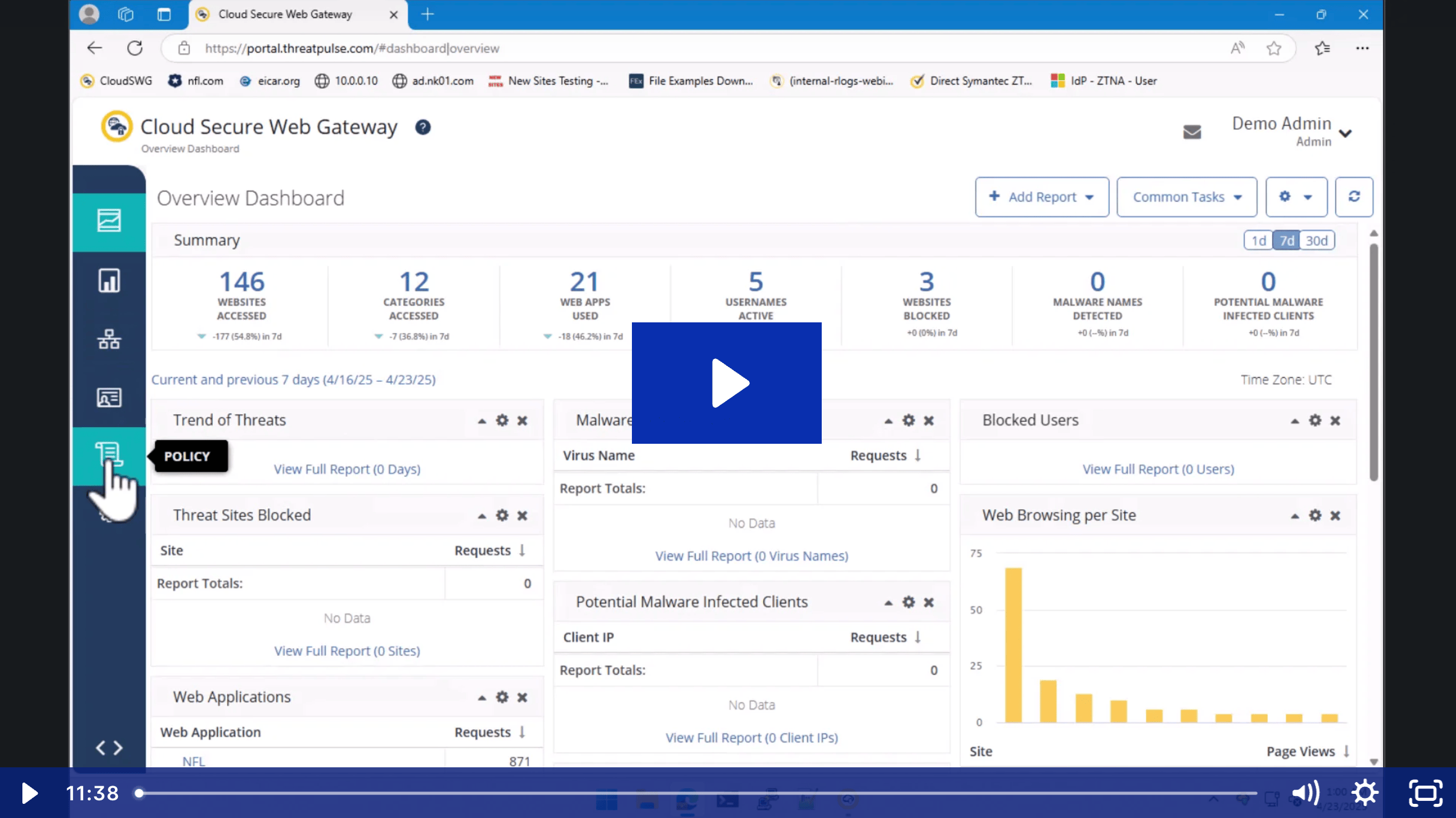Open the Policy sidebar icon

pyautogui.click(x=109, y=454)
